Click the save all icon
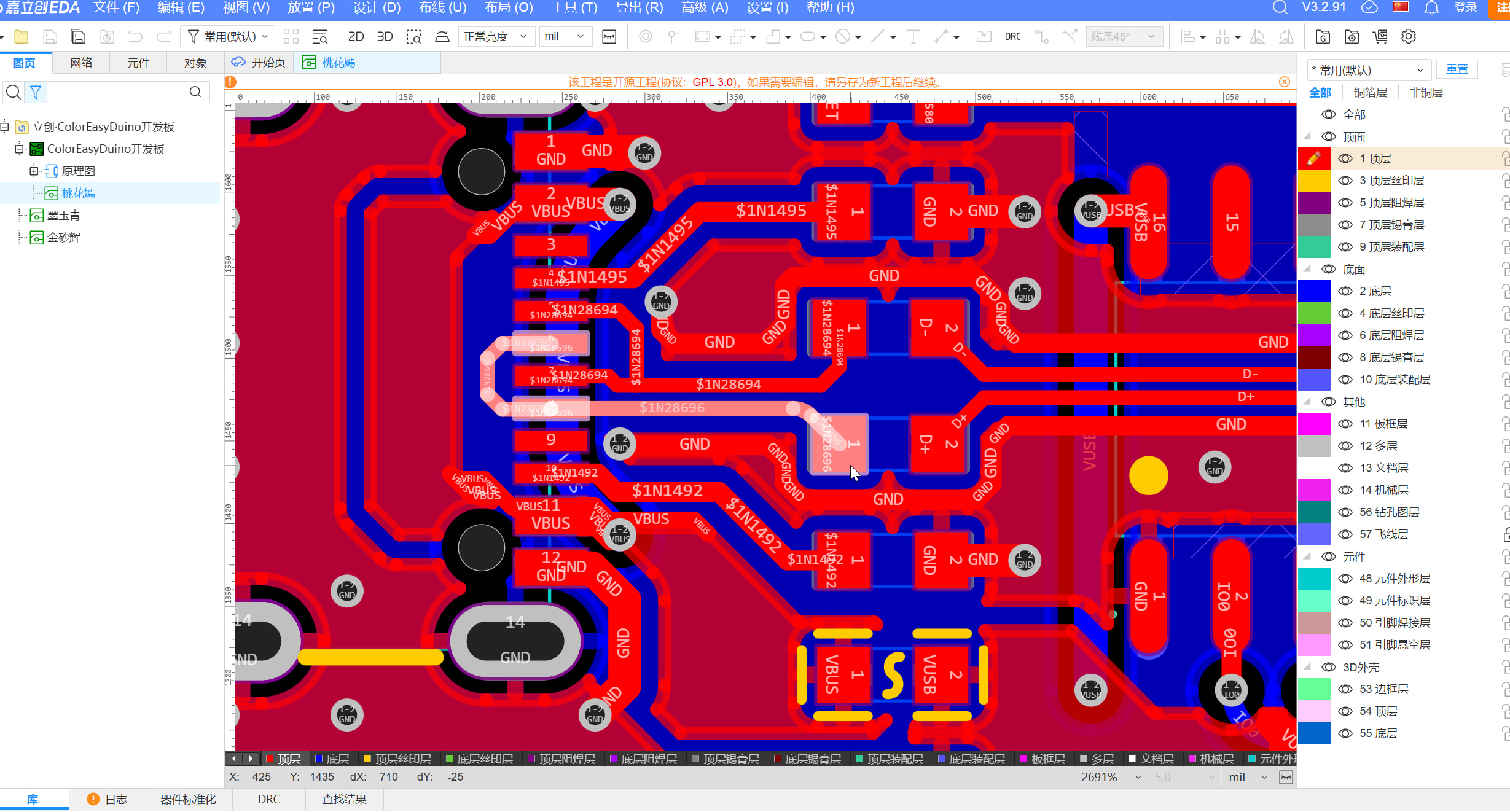This screenshot has height=812, width=1510. (78, 37)
